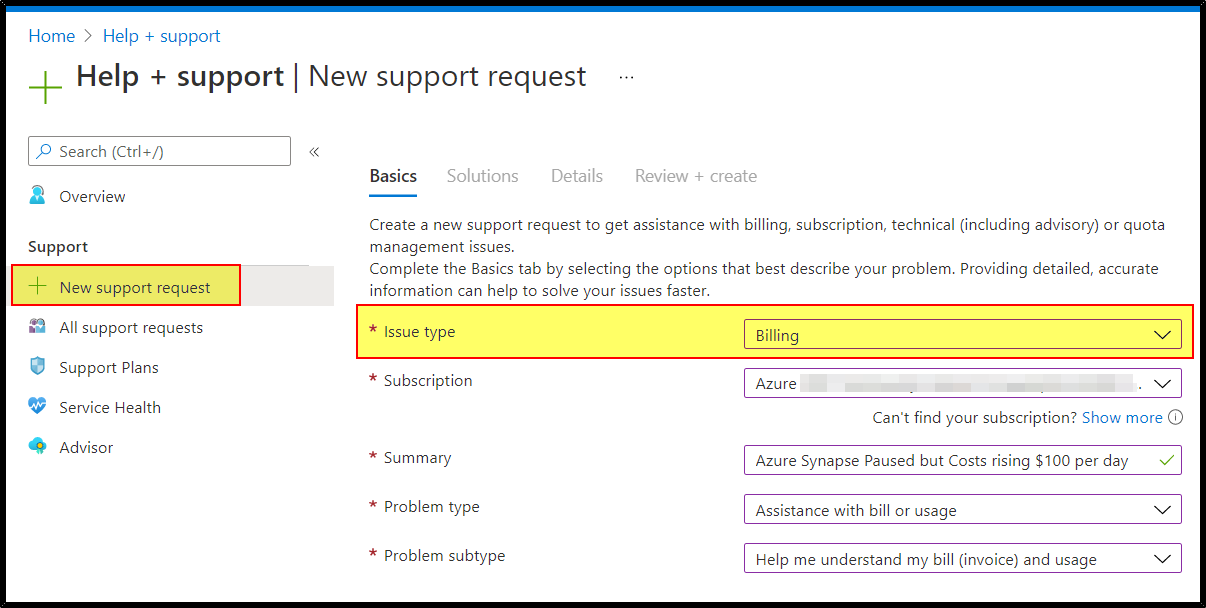Click the Support Plans shield icon
The width and height of the screenshot is (1206, 608).
click(x=38, y=366)
